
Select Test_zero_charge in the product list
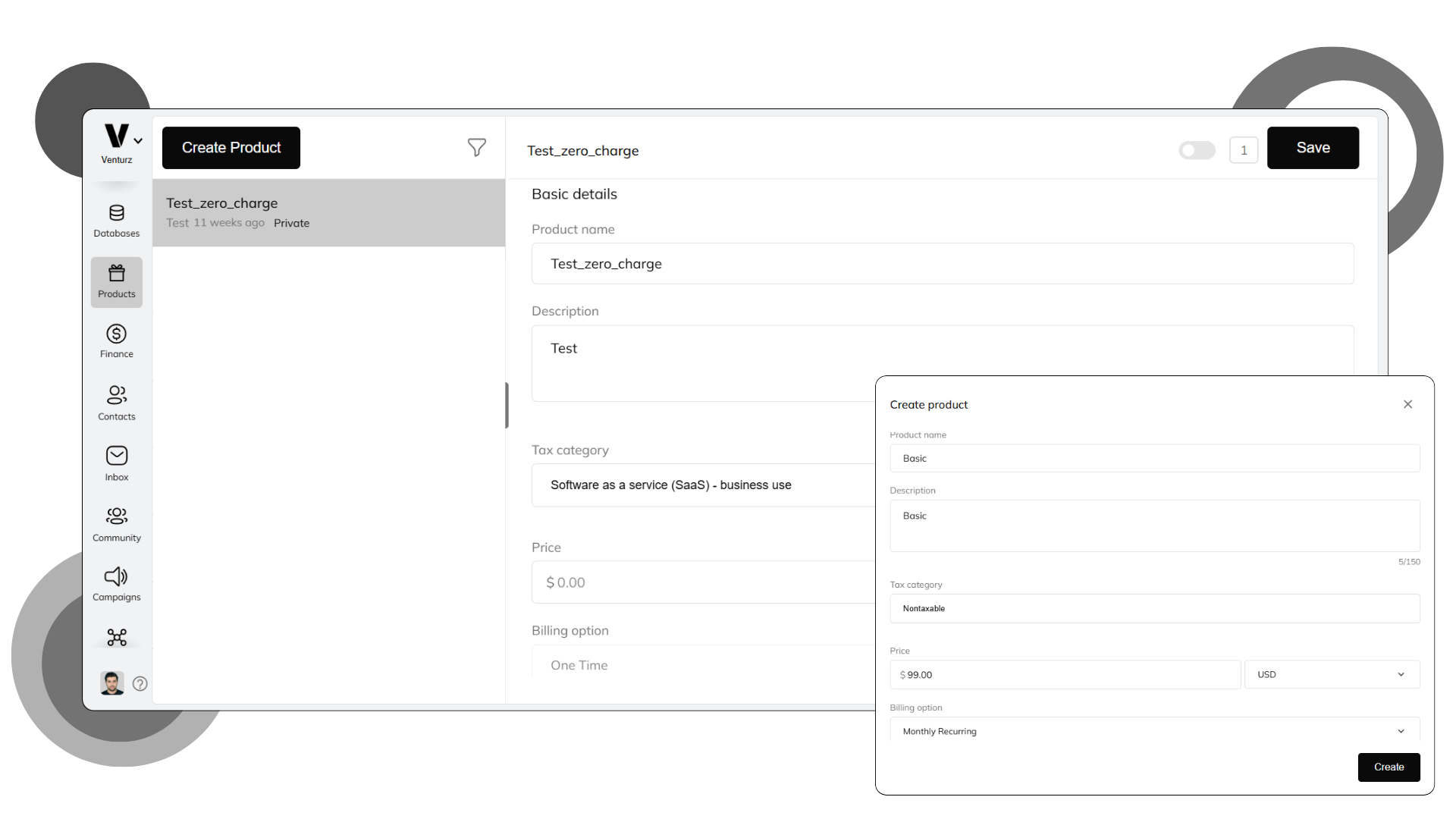pyautogui.click(x=328, y=212)
